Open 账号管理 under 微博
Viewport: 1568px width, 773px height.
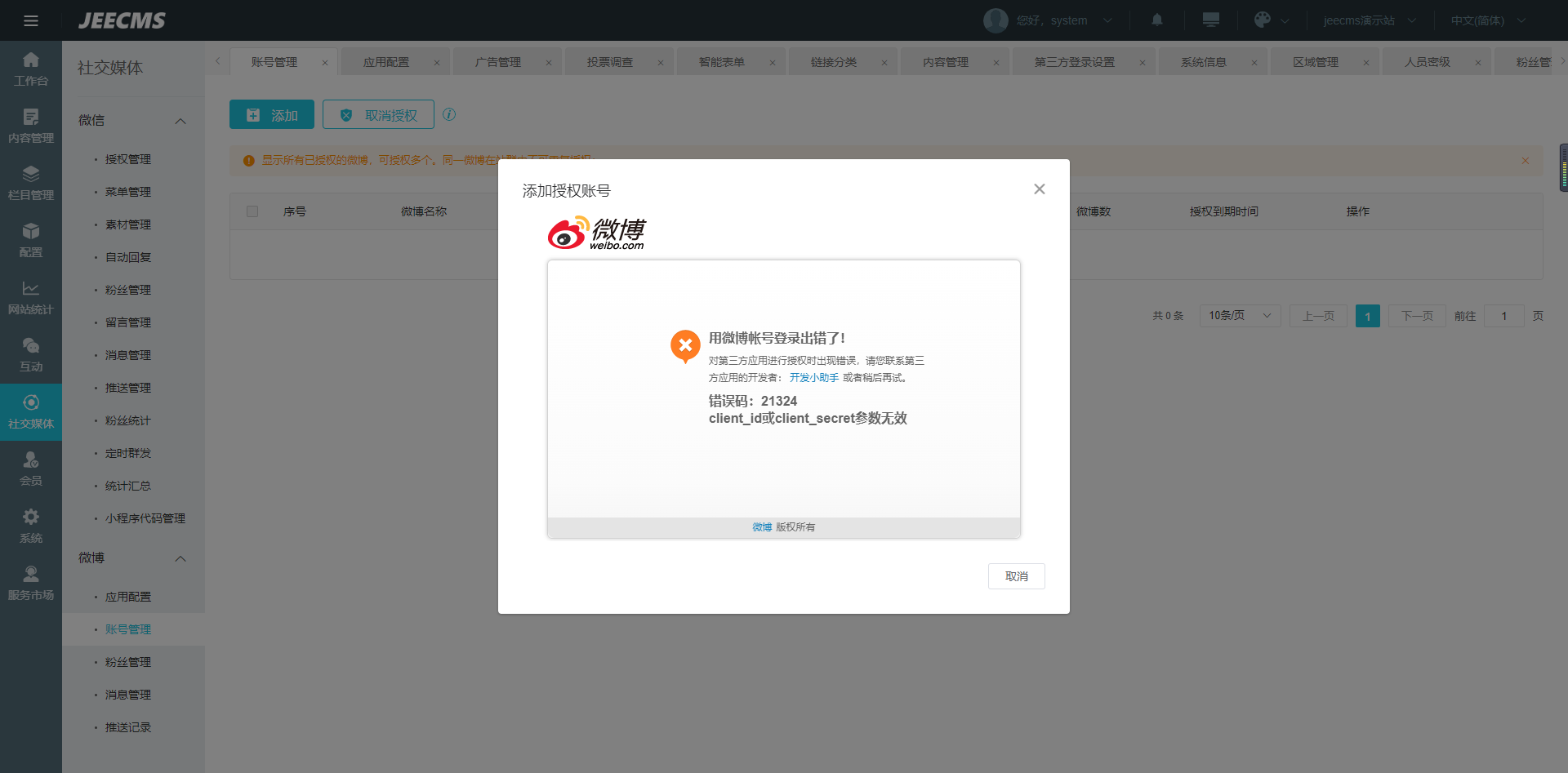[x=128, y=629]
